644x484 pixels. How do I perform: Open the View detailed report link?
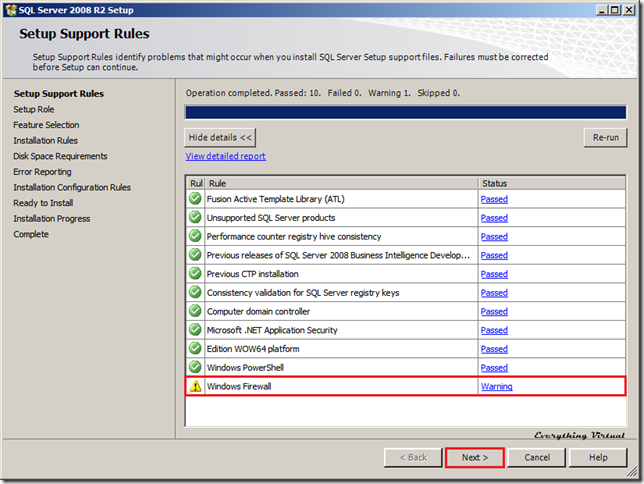pyautogui.click(x=225, y=156)
